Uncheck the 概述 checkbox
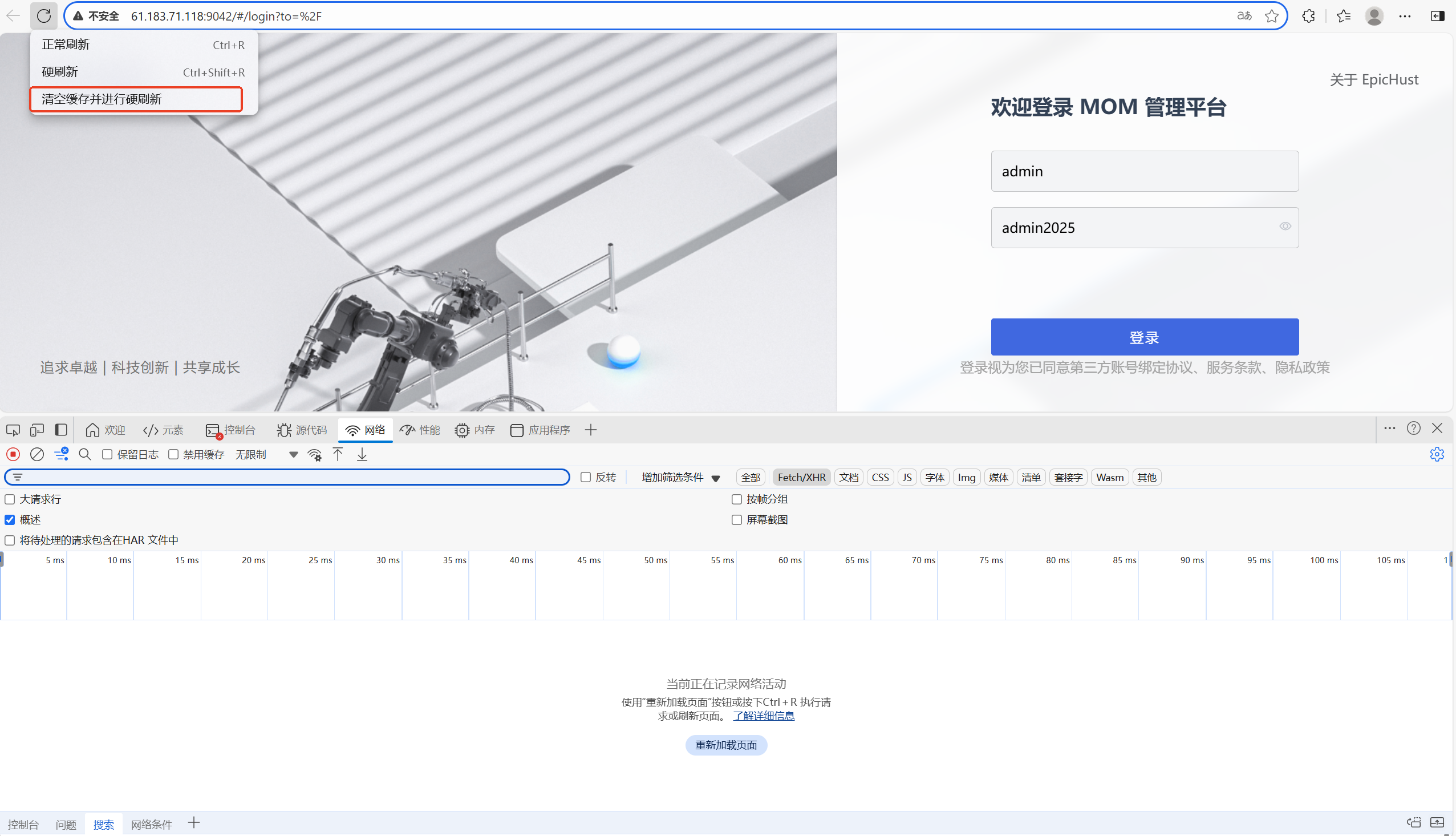Viewport: 1456px width, 836px height. [x=10, y=520]
